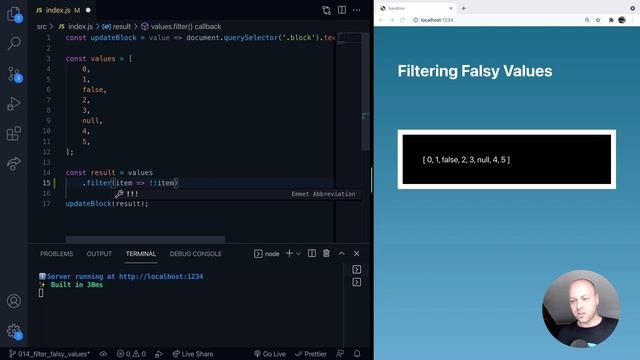Click the feedback icon in status bar
The height and width of the screenshot is (360, 640).
pyautogui.click(x=340, y=354)
